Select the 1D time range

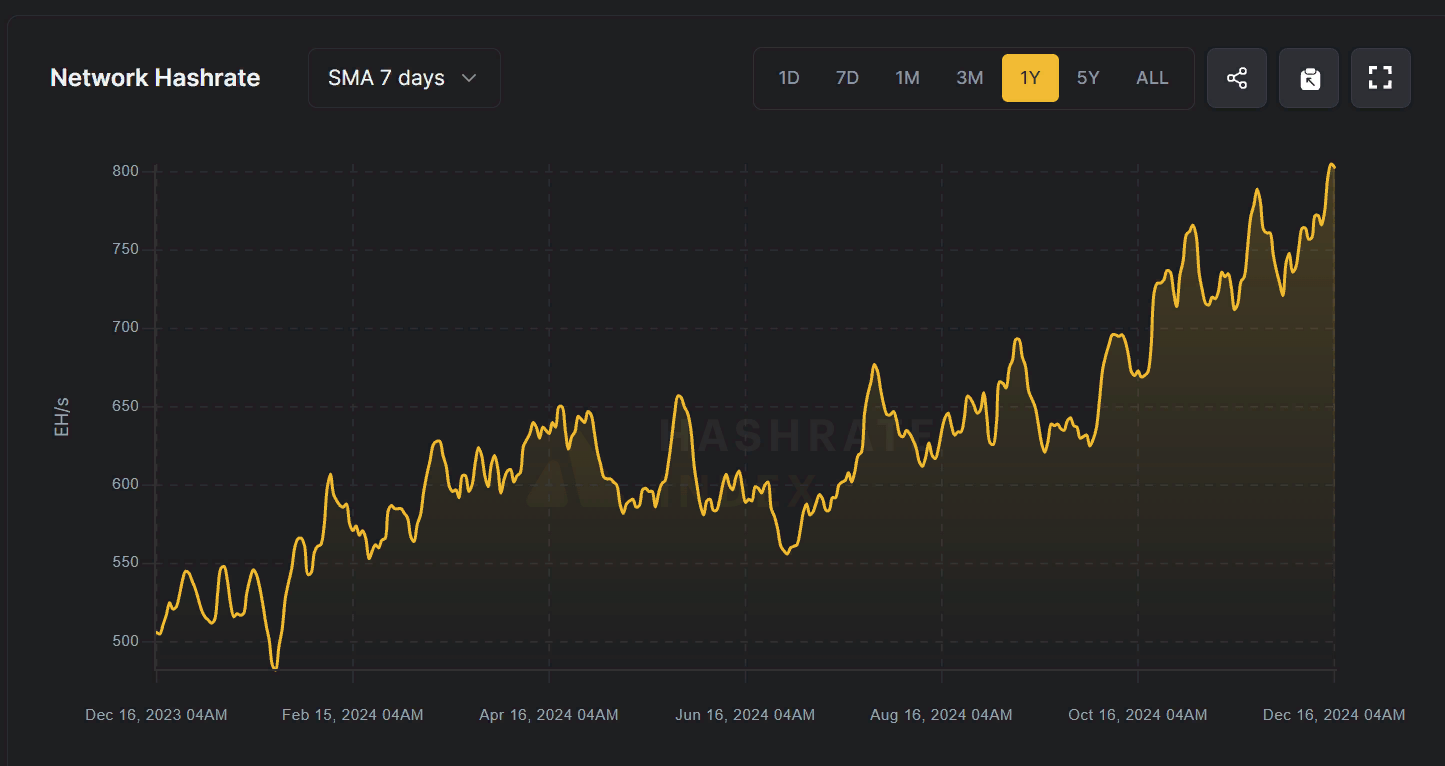click(x=789, y=78)
